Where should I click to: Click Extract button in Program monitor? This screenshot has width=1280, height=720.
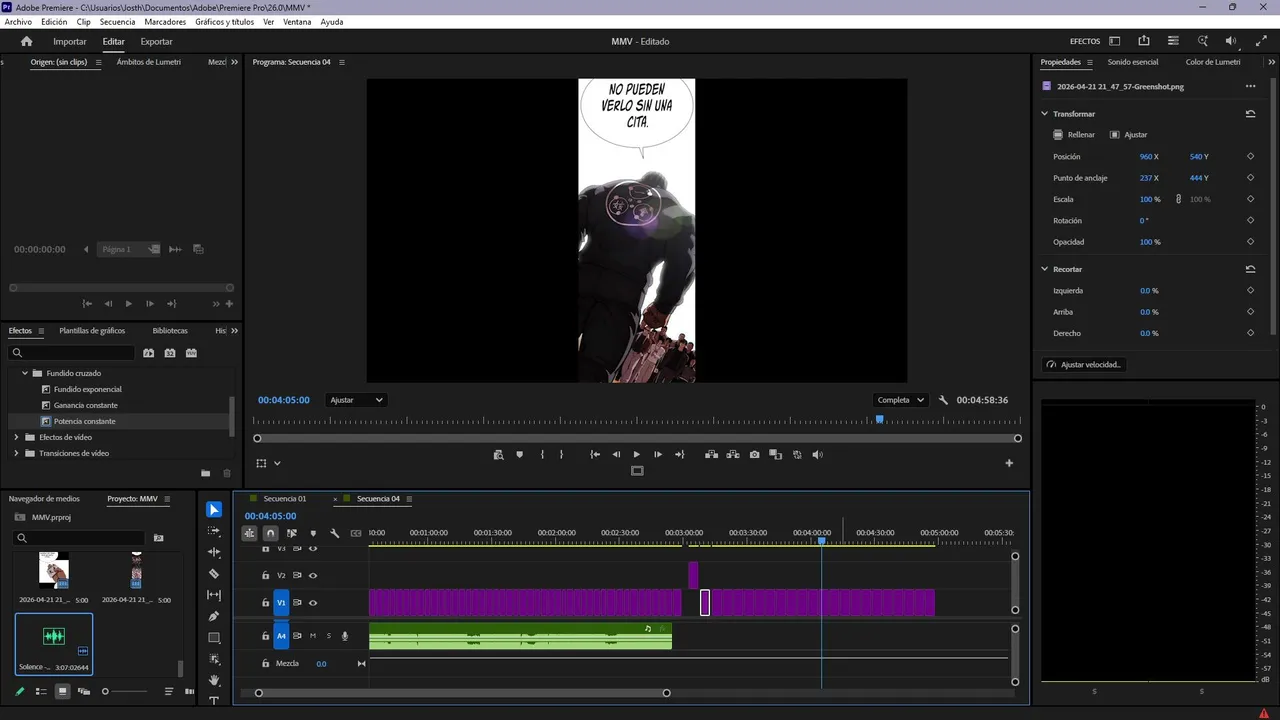click(x=733, y=454)
